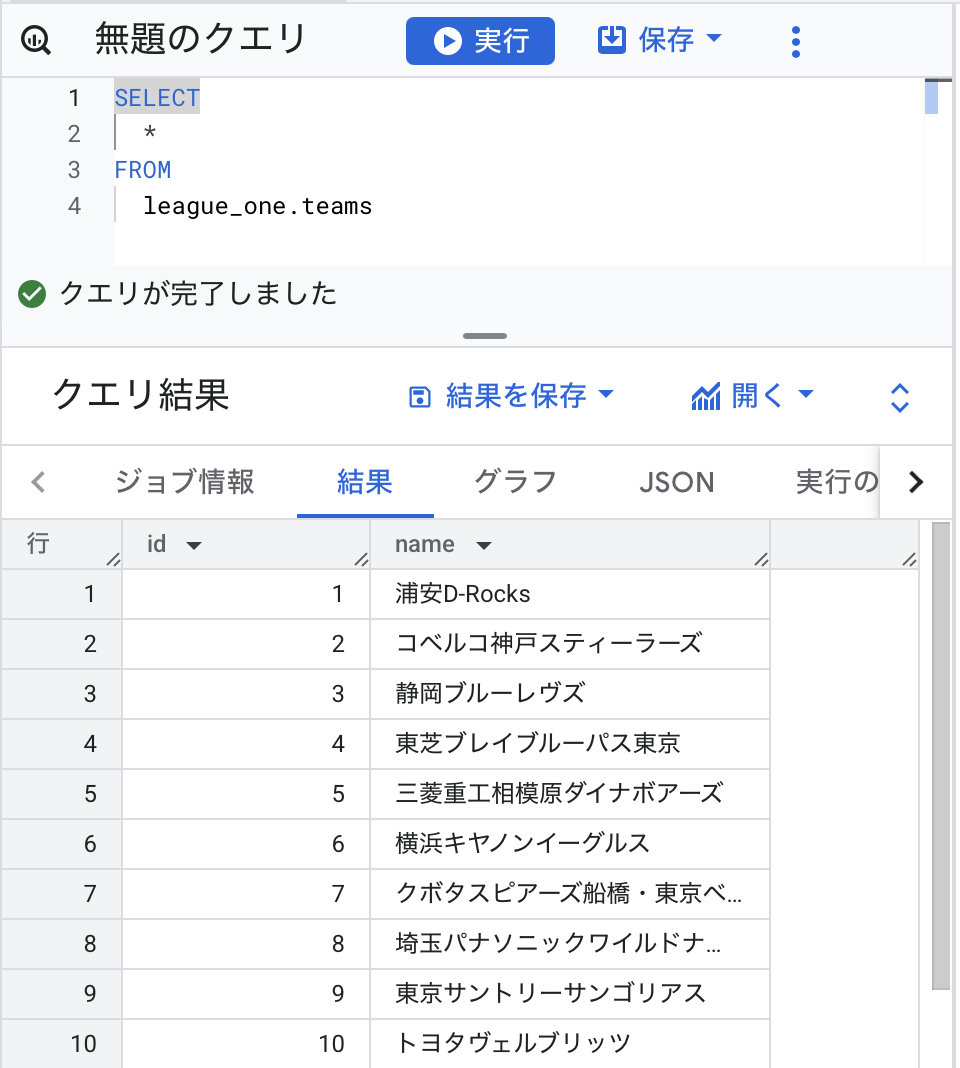Image resolution: width=960 pixels, height=1068 pixels.
Task: Click the results table vertical scrollbar
Action: [x=941, y=756]
